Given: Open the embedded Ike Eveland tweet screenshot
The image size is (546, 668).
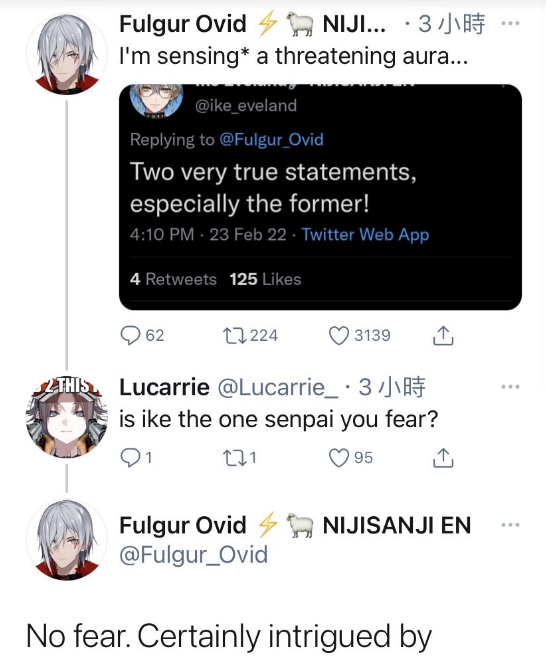Looking at the screenshot, I should click(x=320, y=197).
